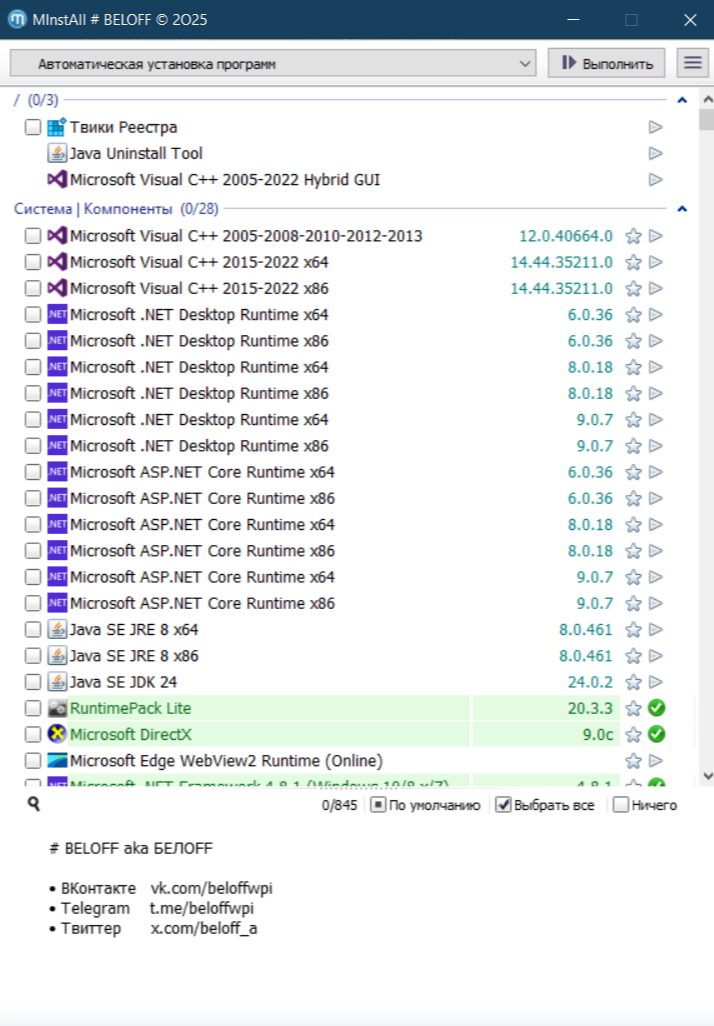
Task: Star .NET Desktop Runtime x64 6.0.36
Action: (633, 315)
